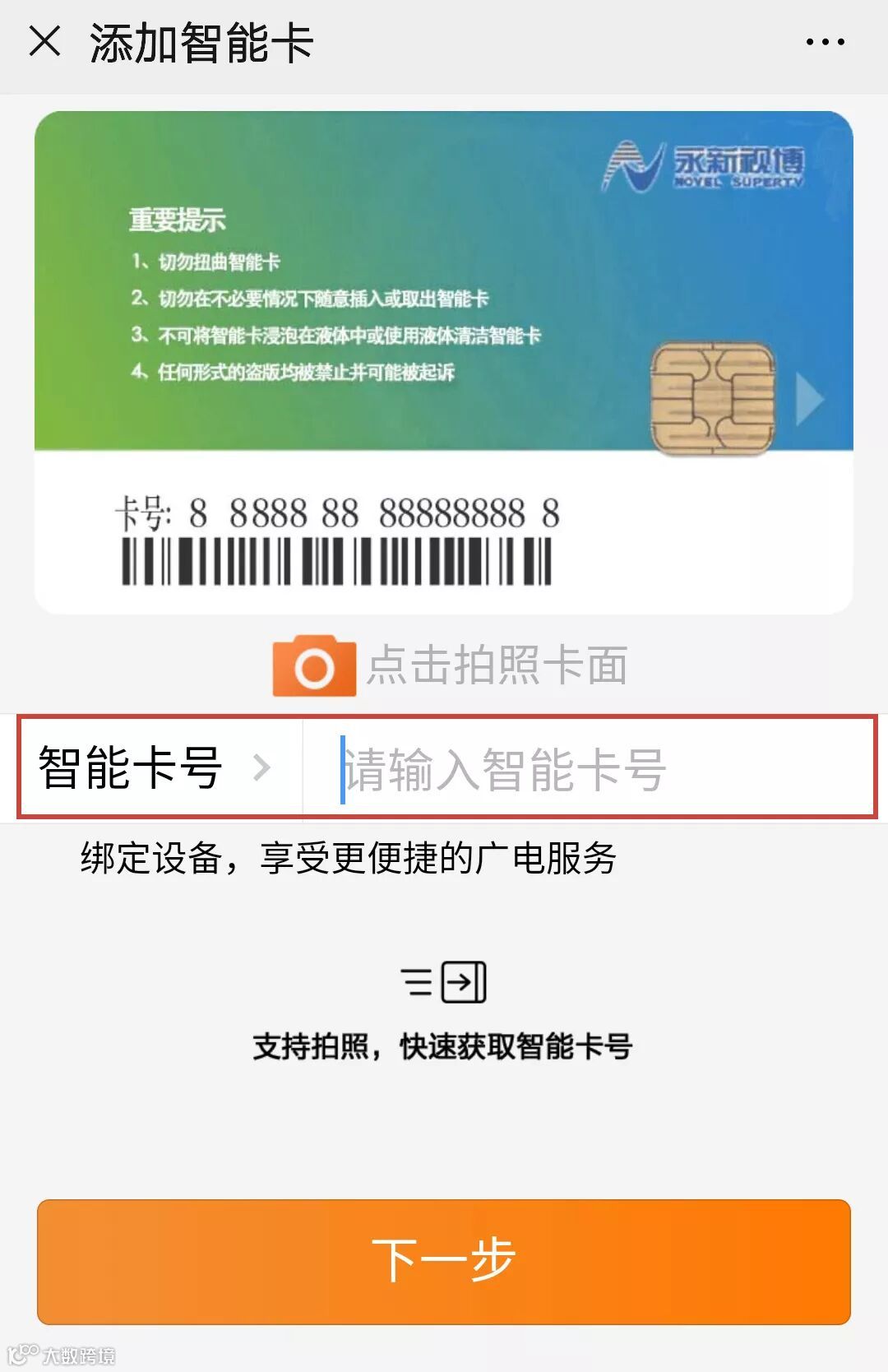The height and width of the screenshot is (1372, 888).
Task: Click the 重要提示 heading on the card
Action: [177, 220]
